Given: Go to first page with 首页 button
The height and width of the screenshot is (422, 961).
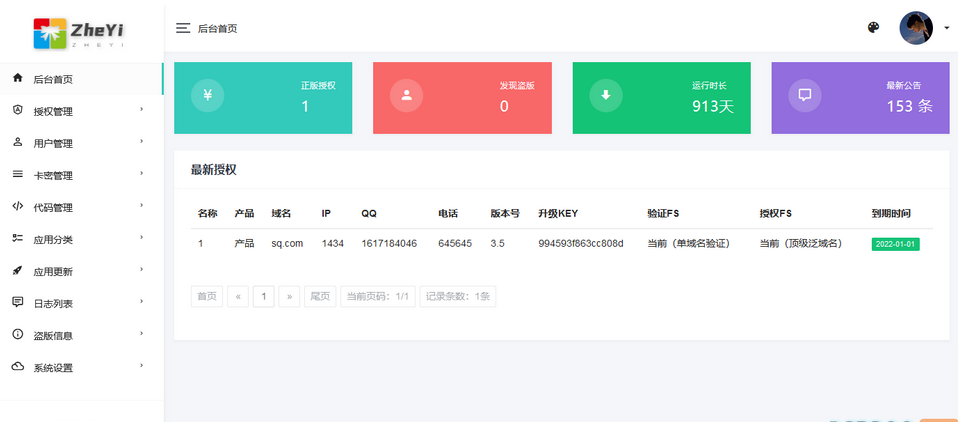Looking at the screenshot, I should click(x=207, y=296).
